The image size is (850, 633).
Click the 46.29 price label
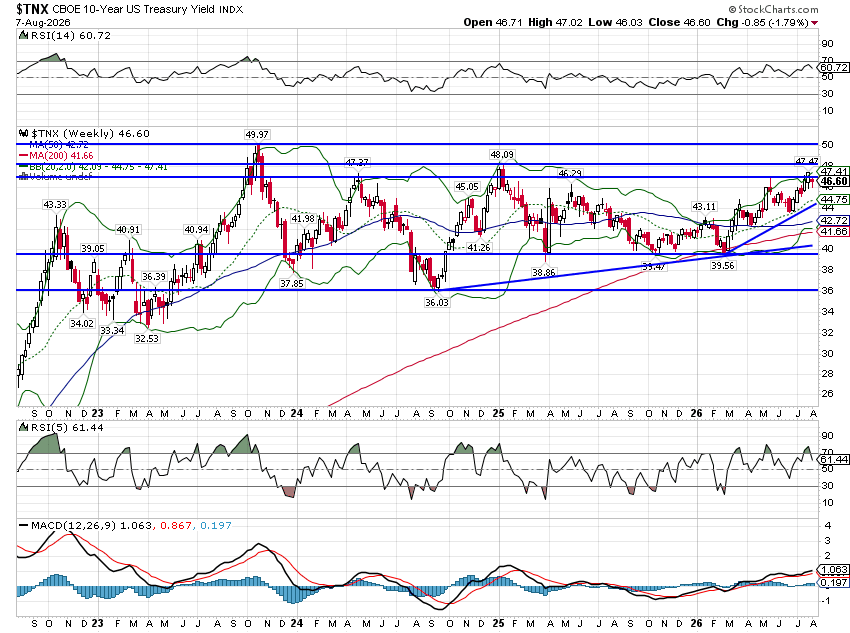coord(570,173)
